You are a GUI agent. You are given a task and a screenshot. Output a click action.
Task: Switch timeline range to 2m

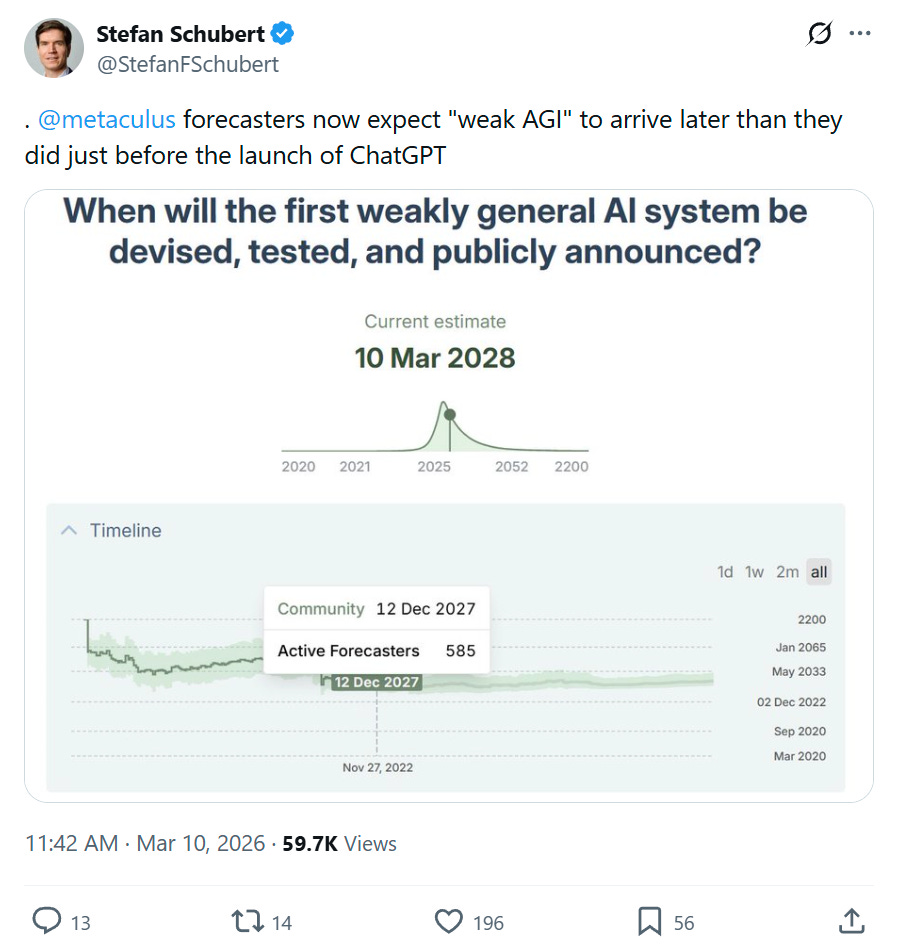click(787, 572)
